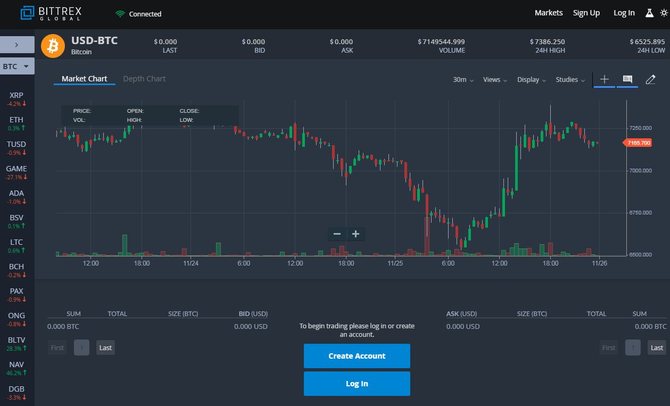670x406 pixels.
Task: Click the 7250.000 price axis label
Action: click(x=641, y=128)
